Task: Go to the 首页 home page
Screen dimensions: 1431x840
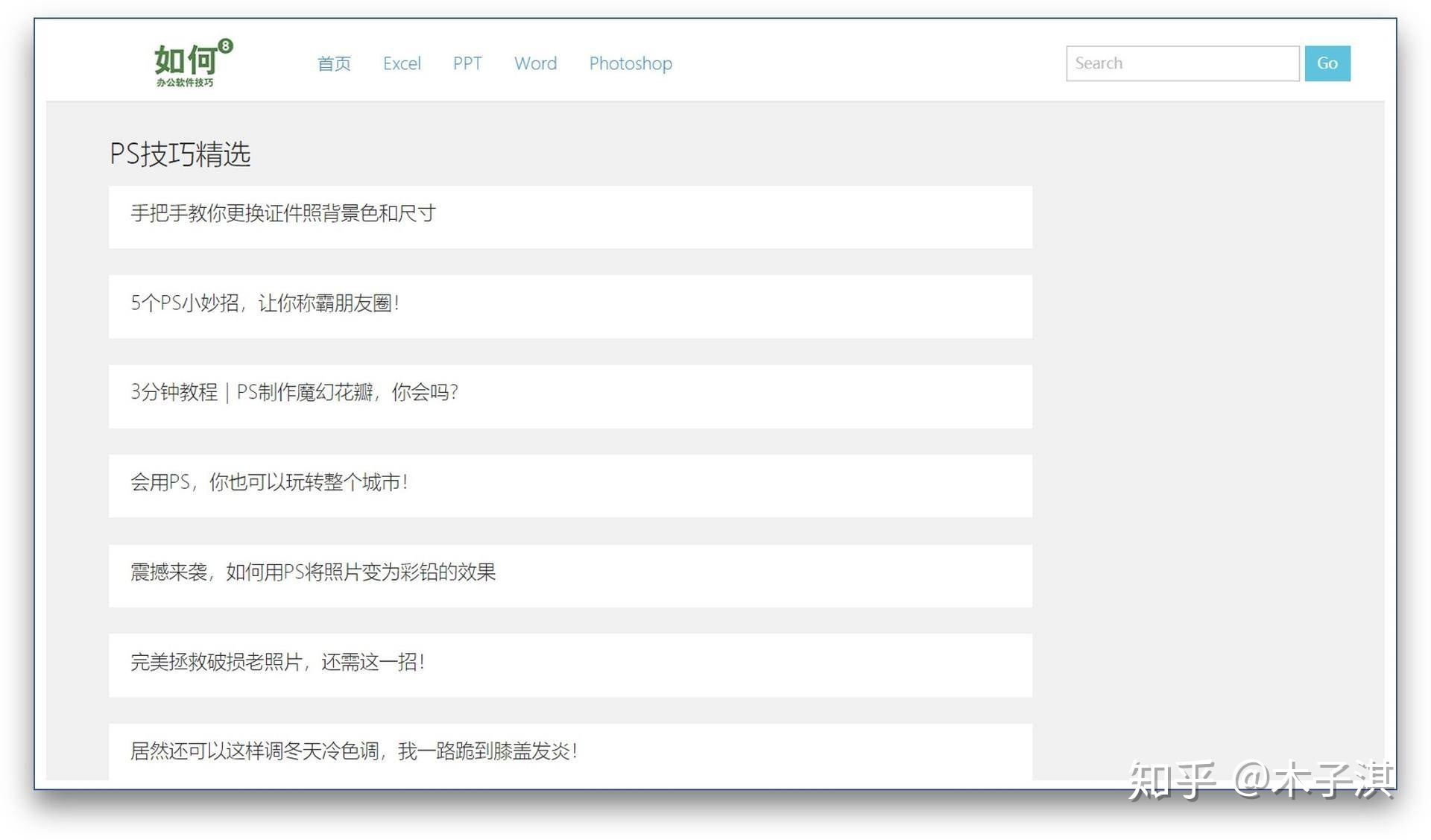Action: [334, 63]
